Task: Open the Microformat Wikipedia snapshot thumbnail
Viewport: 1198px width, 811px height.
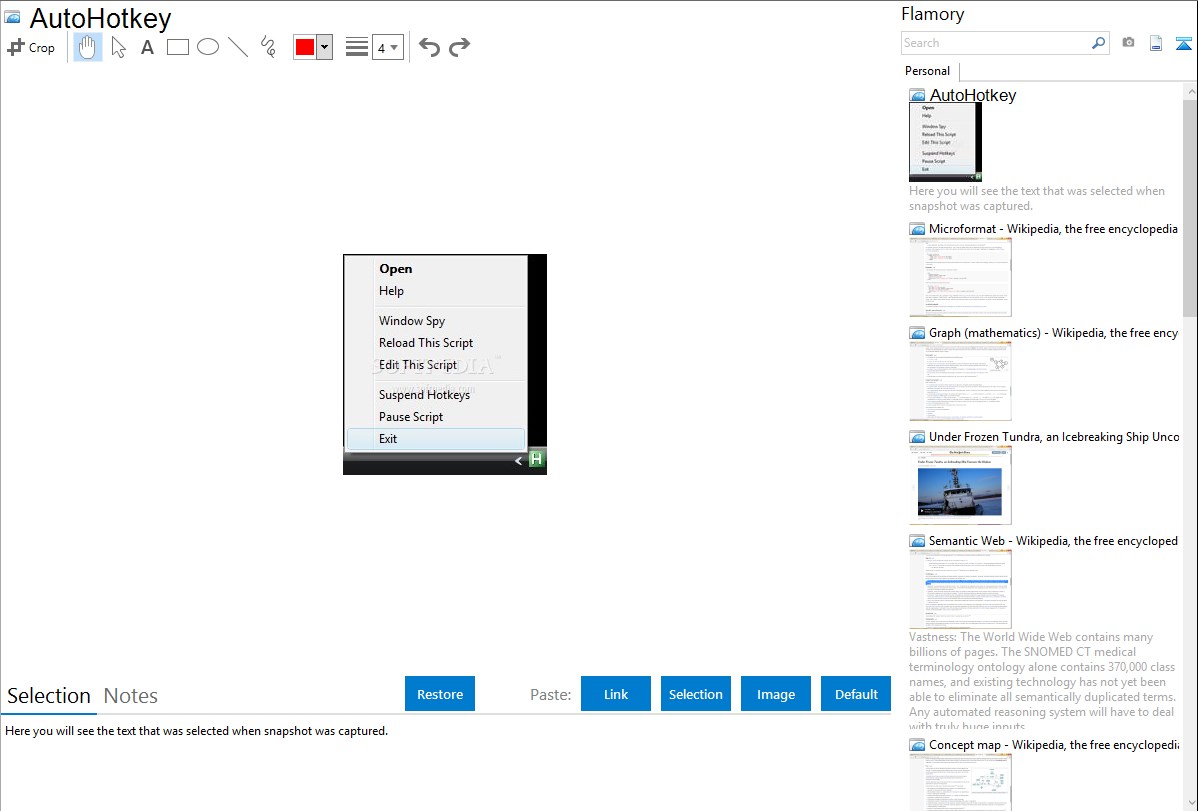Action: tap(960, 277)
